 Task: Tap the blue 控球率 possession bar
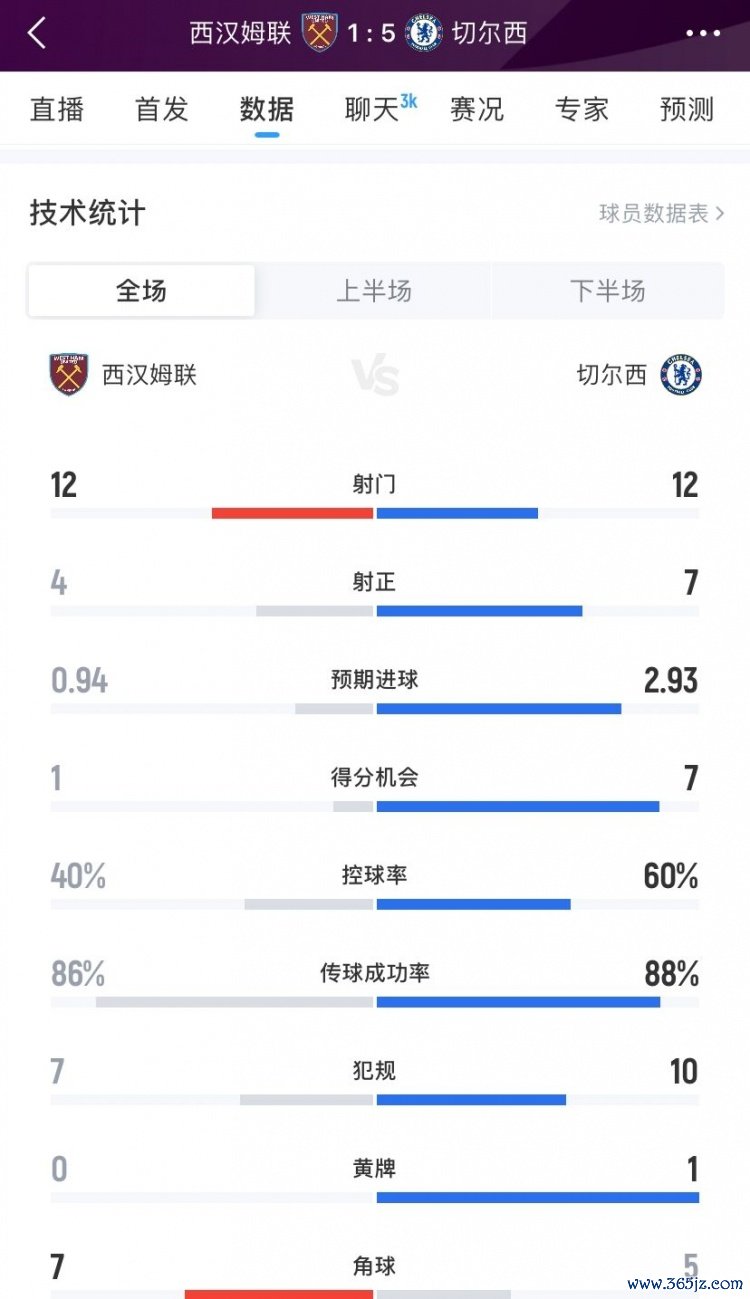[x=473, y=904]
